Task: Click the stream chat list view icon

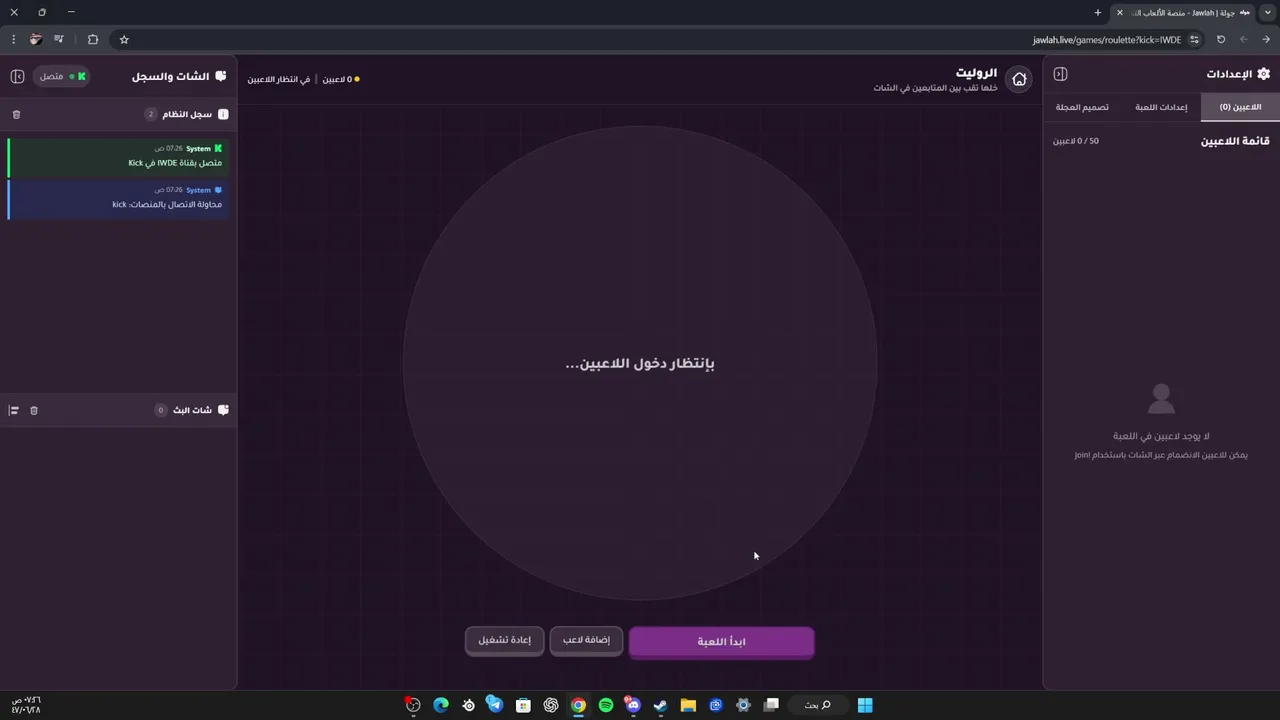Action: click(x=14, y=410)
